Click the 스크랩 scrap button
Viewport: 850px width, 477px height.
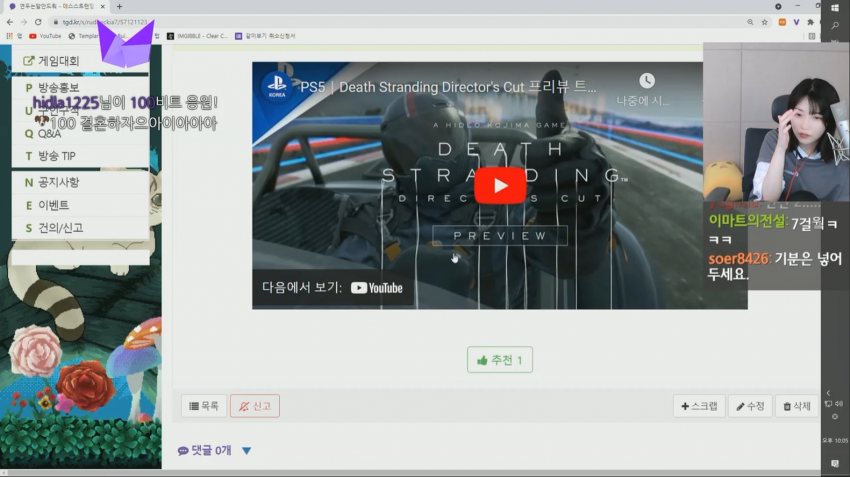click(699, 406)
